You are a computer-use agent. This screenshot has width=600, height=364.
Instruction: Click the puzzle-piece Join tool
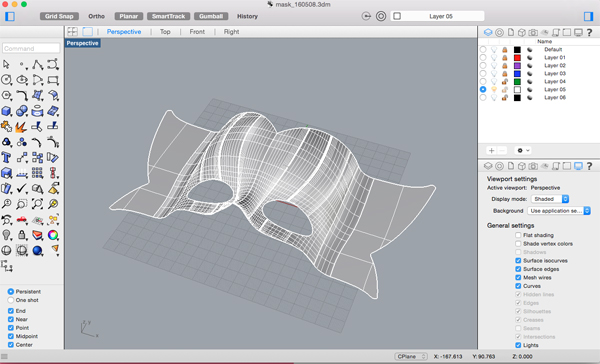tap(6, 127)
